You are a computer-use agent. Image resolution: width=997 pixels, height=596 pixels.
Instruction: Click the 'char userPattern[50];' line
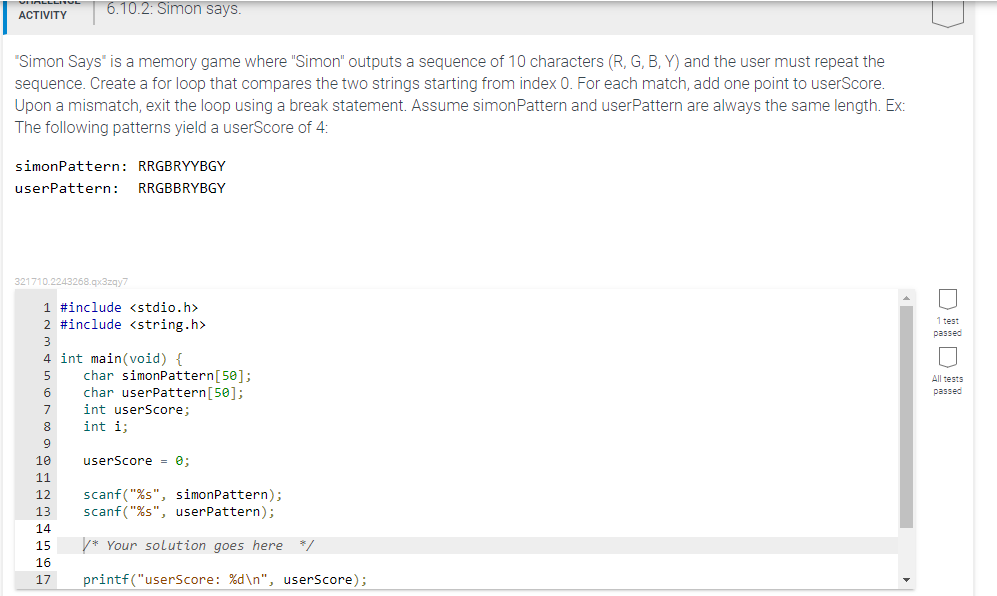pyautogui.click(x=163, y=393)
